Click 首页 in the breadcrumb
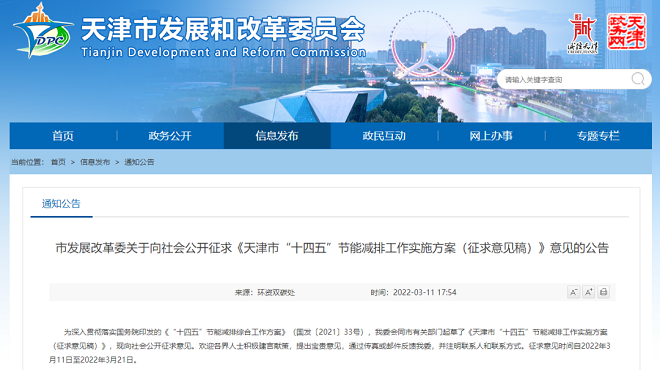Screen dimensions: 660x370 click(58, 162)
